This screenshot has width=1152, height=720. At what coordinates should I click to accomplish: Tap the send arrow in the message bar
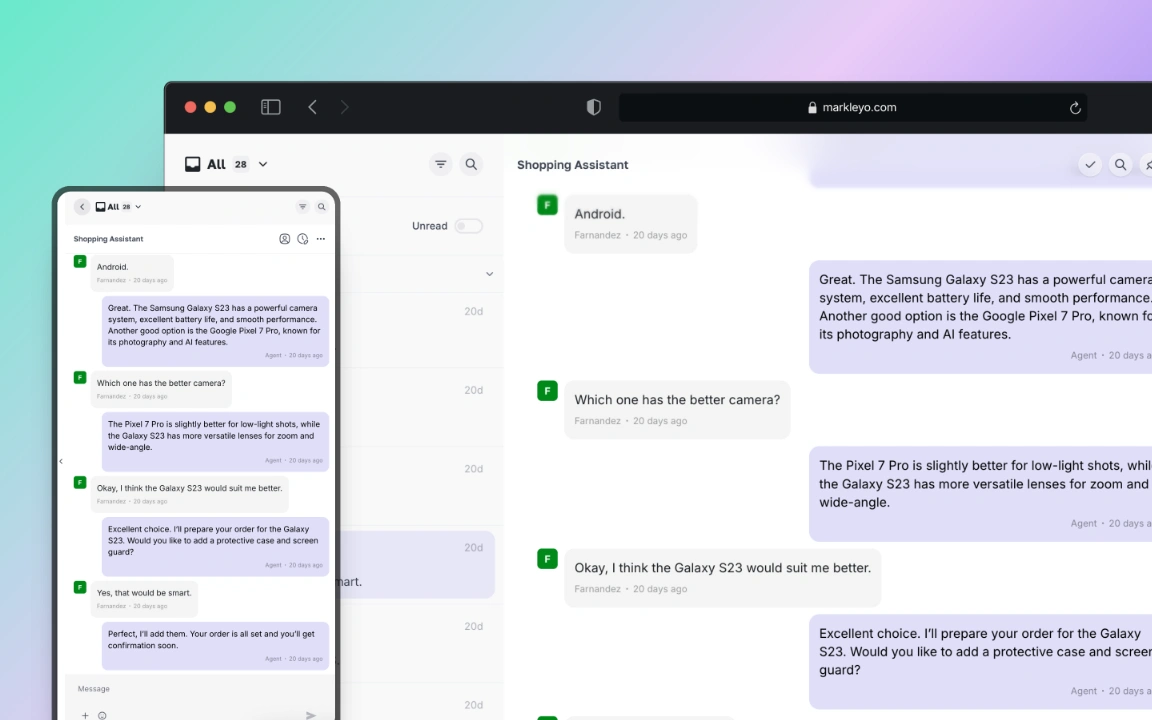[x=311, y=715]
